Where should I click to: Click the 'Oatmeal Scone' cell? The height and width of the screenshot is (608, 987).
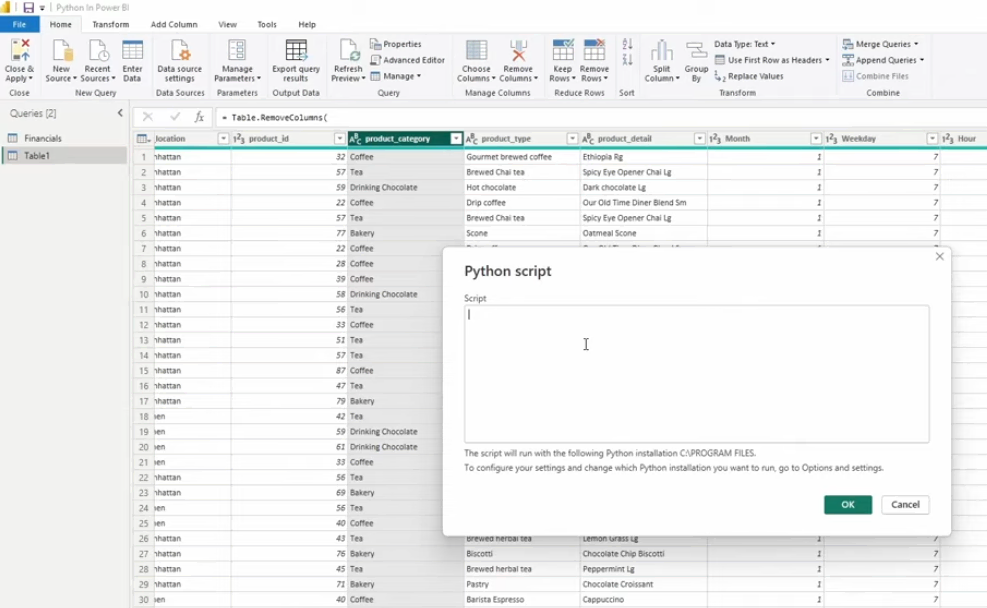tap(643, 233)
